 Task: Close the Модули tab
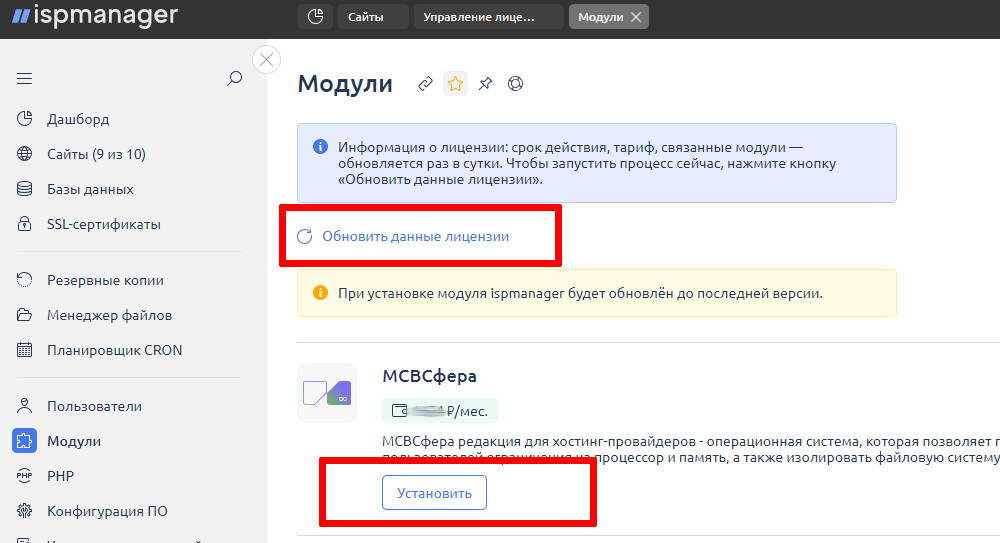pyautogui.click(x=636, y=17)
